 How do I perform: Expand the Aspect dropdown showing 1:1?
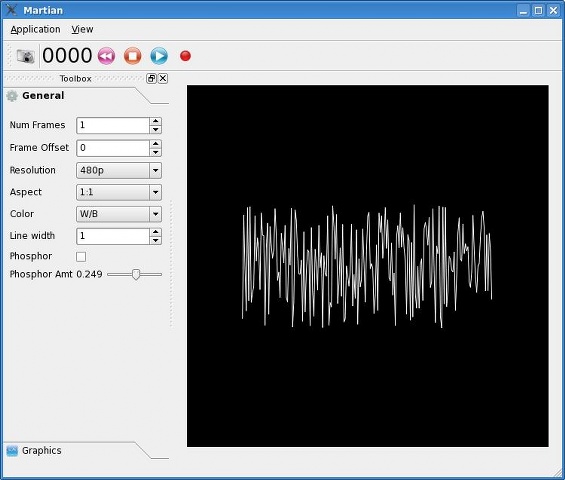pyautogui.click(x=119, y=192)
